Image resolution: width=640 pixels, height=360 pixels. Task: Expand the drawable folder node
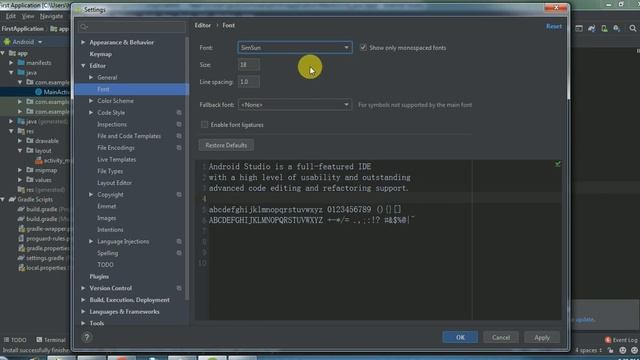(20, 141)
